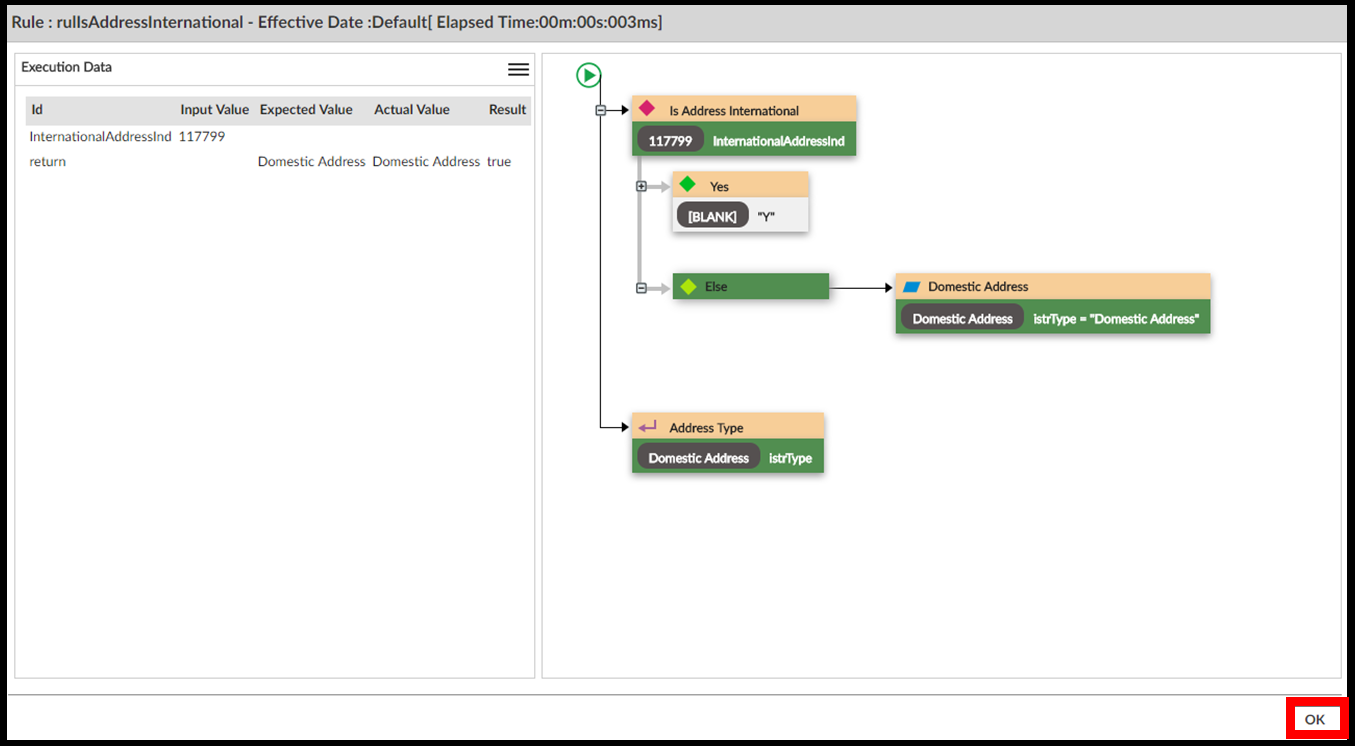This screenshot has width=1355, height=746.
Task: Select the Is Address International node title
Action: [734, 111]
